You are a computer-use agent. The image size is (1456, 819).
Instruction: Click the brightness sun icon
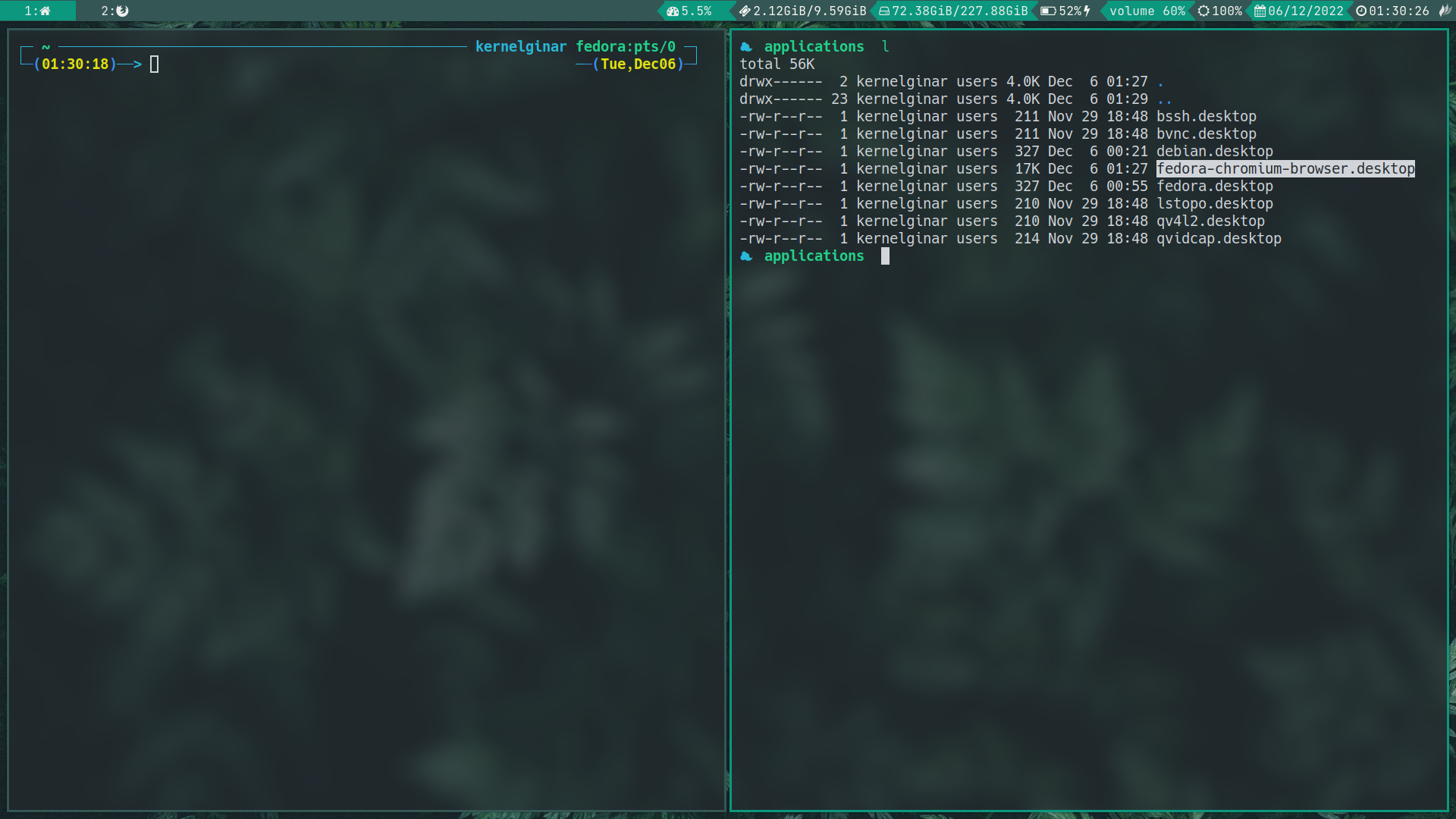(1203, 11)
